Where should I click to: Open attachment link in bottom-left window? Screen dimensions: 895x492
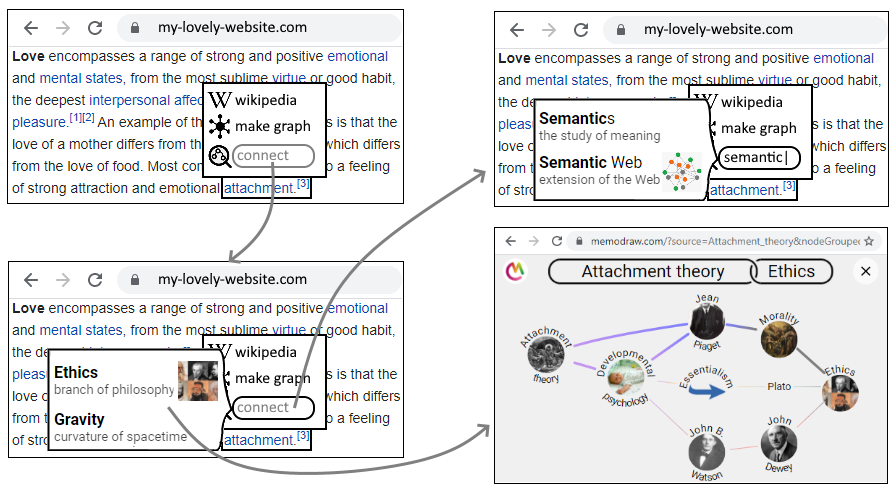pos(259,440)
